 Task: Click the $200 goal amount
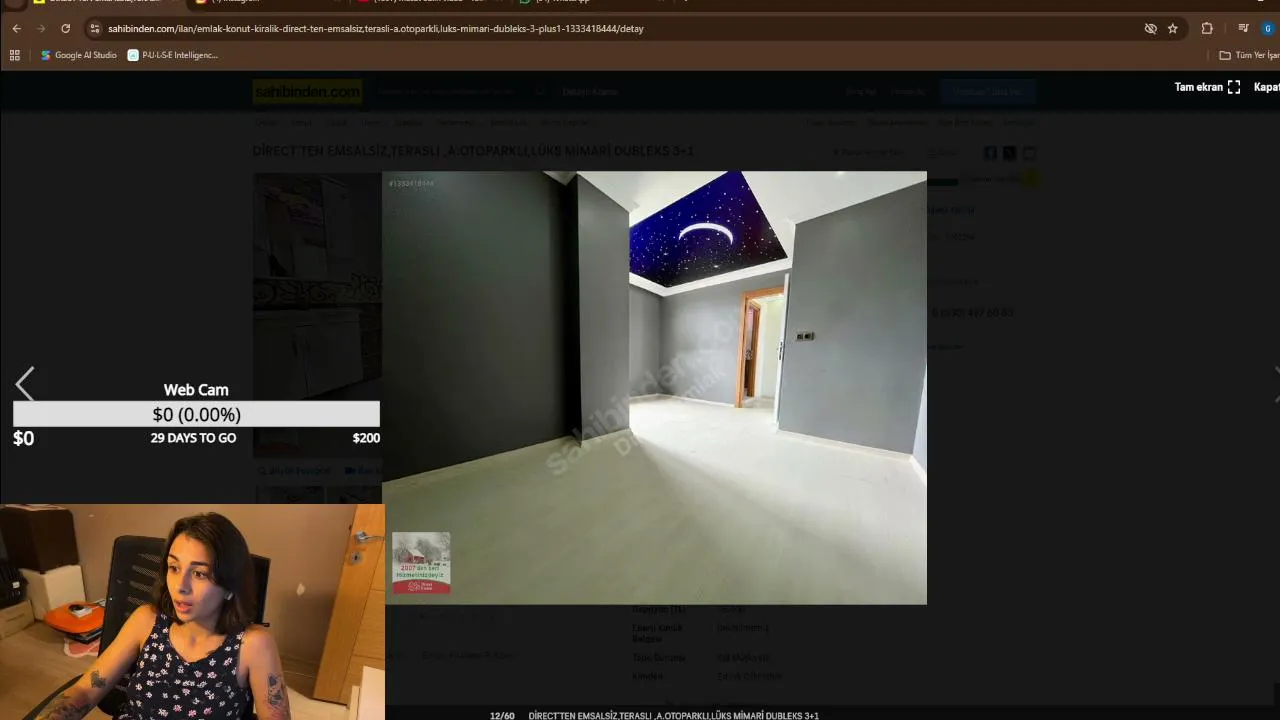[x=366, y=438]
